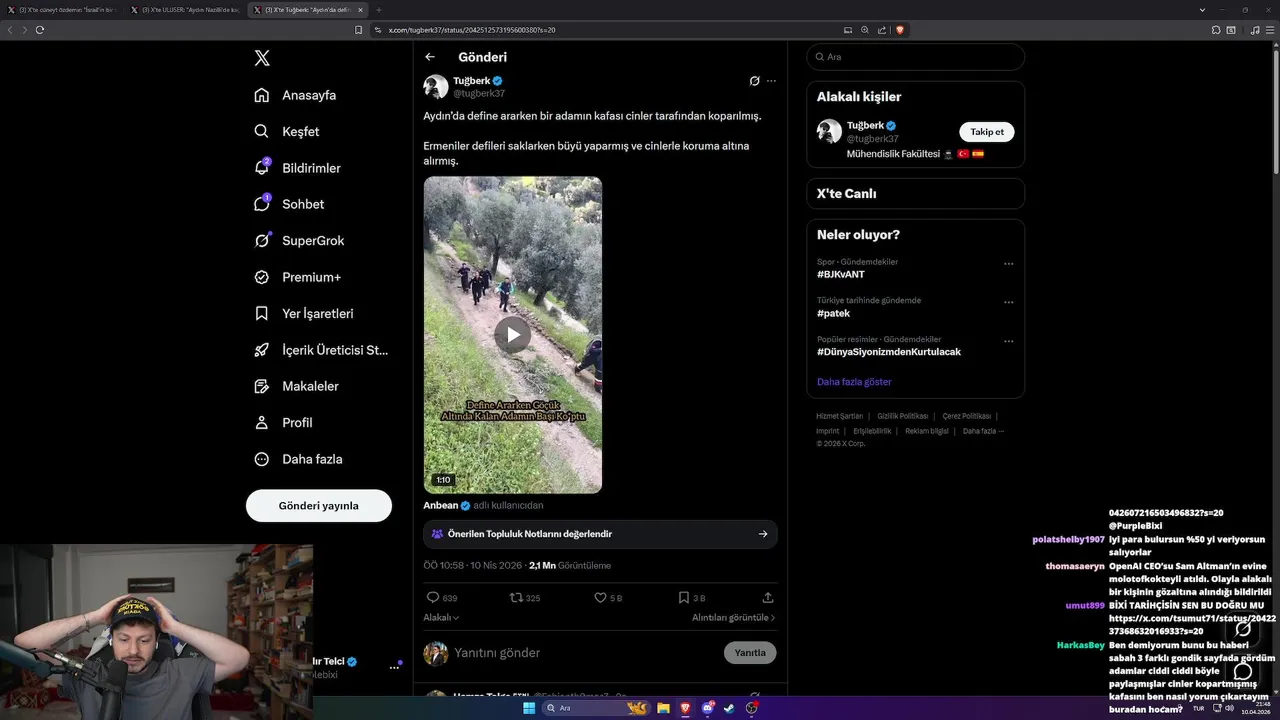Viewport: 1280px width, 720px height.
Task: Open Discord from taskbar
Action: [707, 708]
